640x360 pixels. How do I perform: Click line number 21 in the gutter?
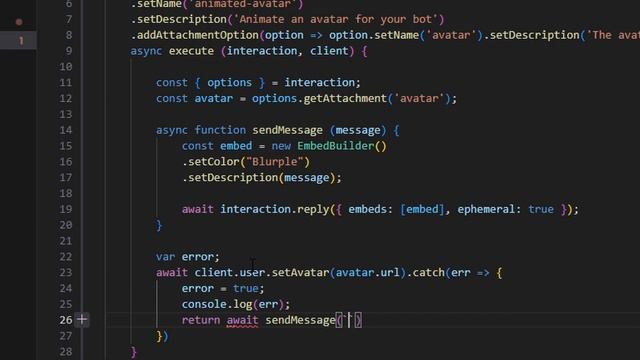pos(66,241)
